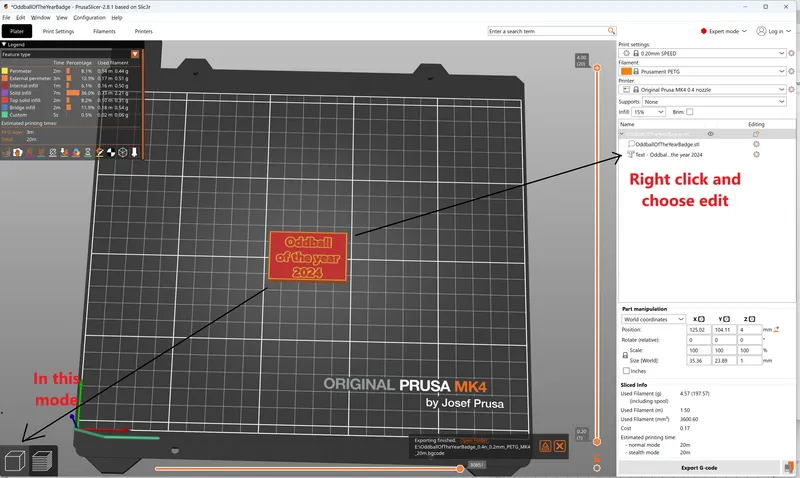
Task: Collapse the Legend panel triangle
Action: tap(4, 44)
